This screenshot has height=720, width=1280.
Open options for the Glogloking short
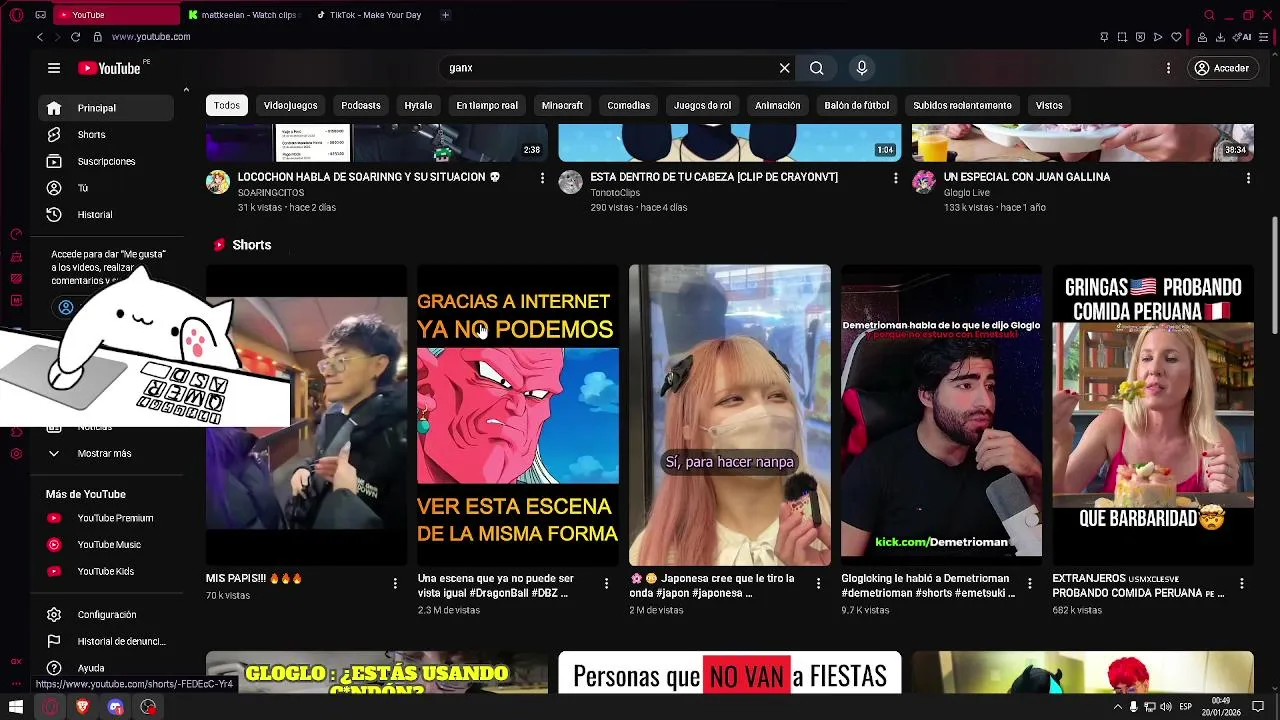(x=1030, y=583)
